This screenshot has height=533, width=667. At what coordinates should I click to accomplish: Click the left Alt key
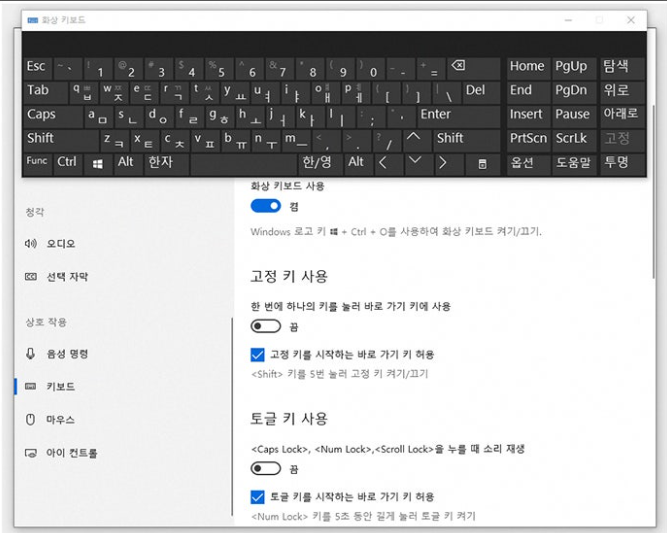[128, 164]
